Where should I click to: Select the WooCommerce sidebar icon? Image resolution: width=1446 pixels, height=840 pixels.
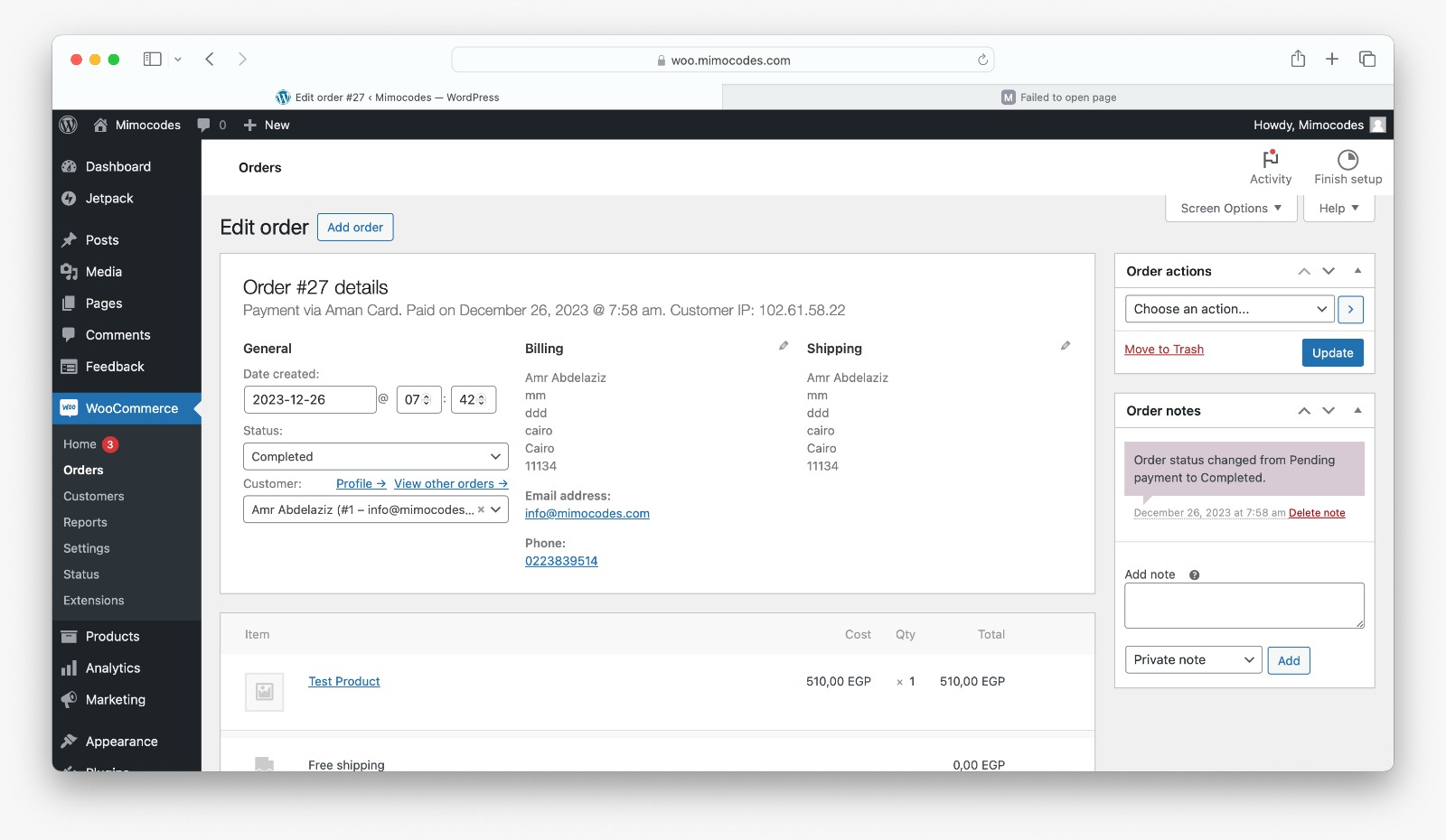(x=70, y=407)
